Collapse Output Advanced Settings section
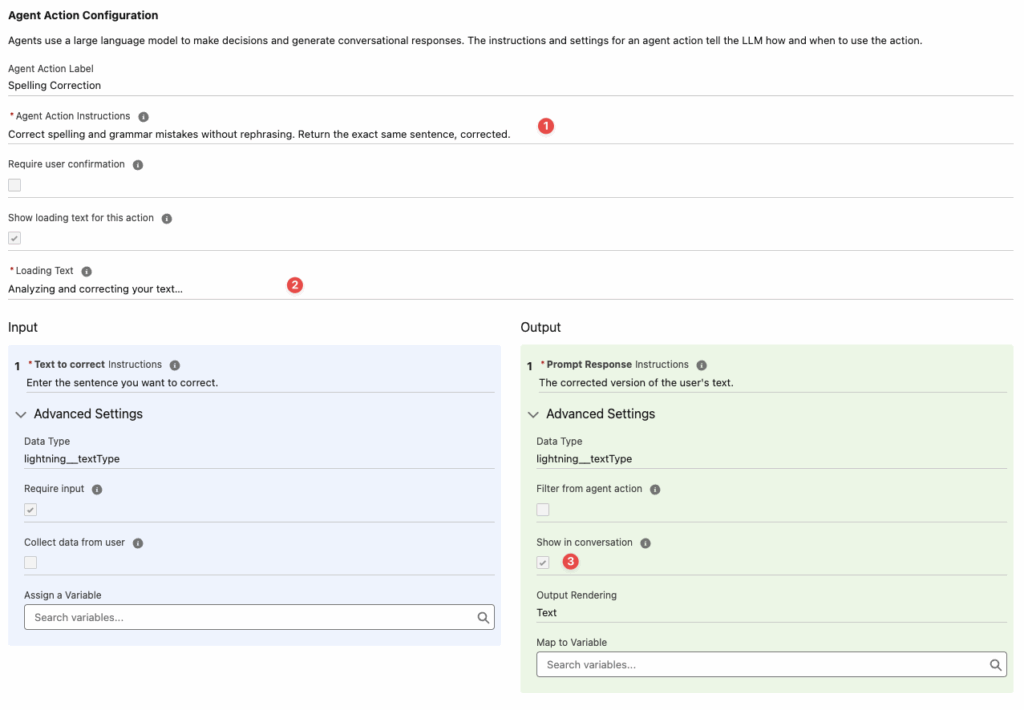Image resolution: width=1024 pixels, height=710 pixels. pyautogui.click(x=533, y=415)
